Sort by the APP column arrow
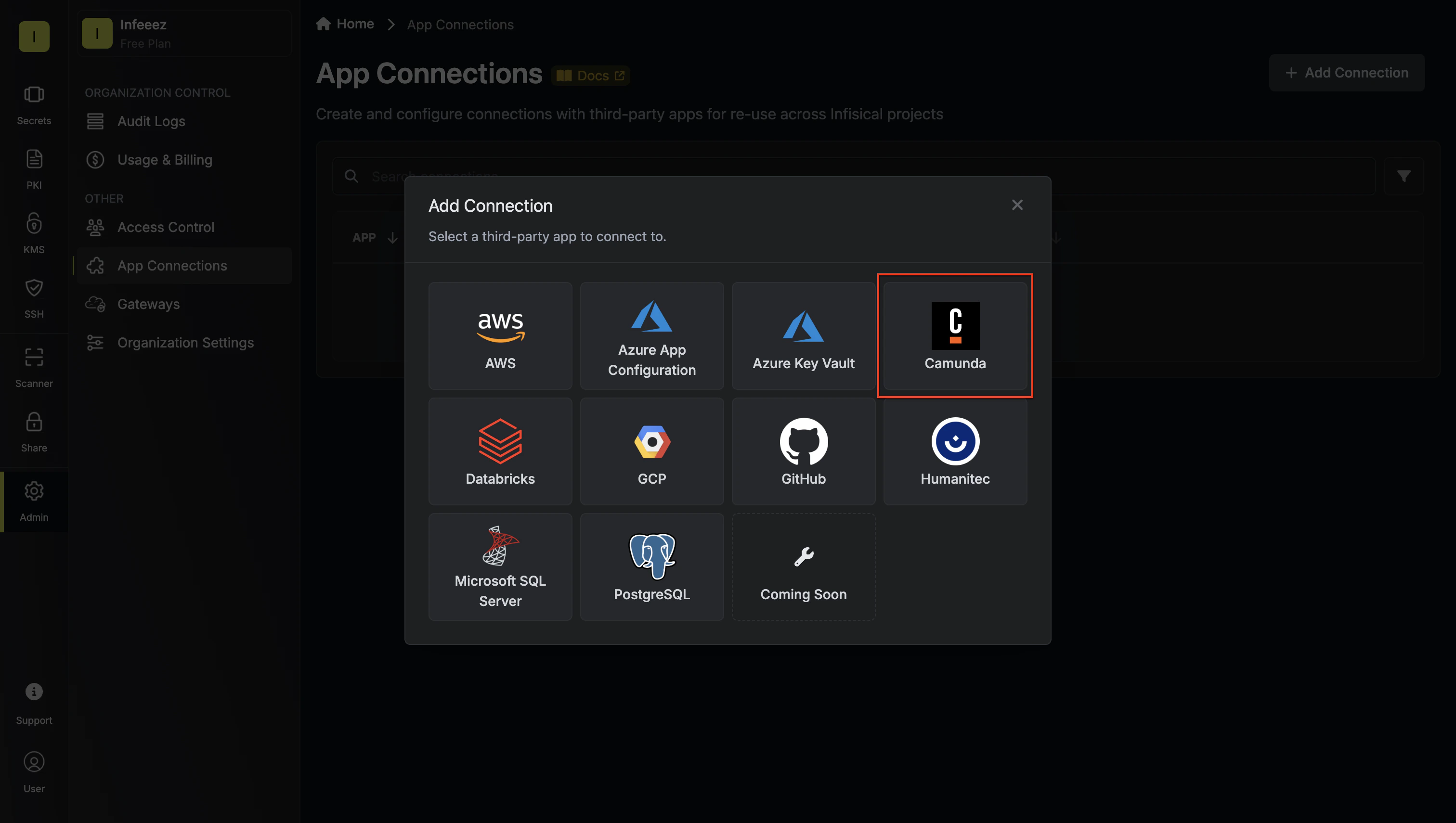This screenshot has width=1456, height=823. (x=392, y=238)
